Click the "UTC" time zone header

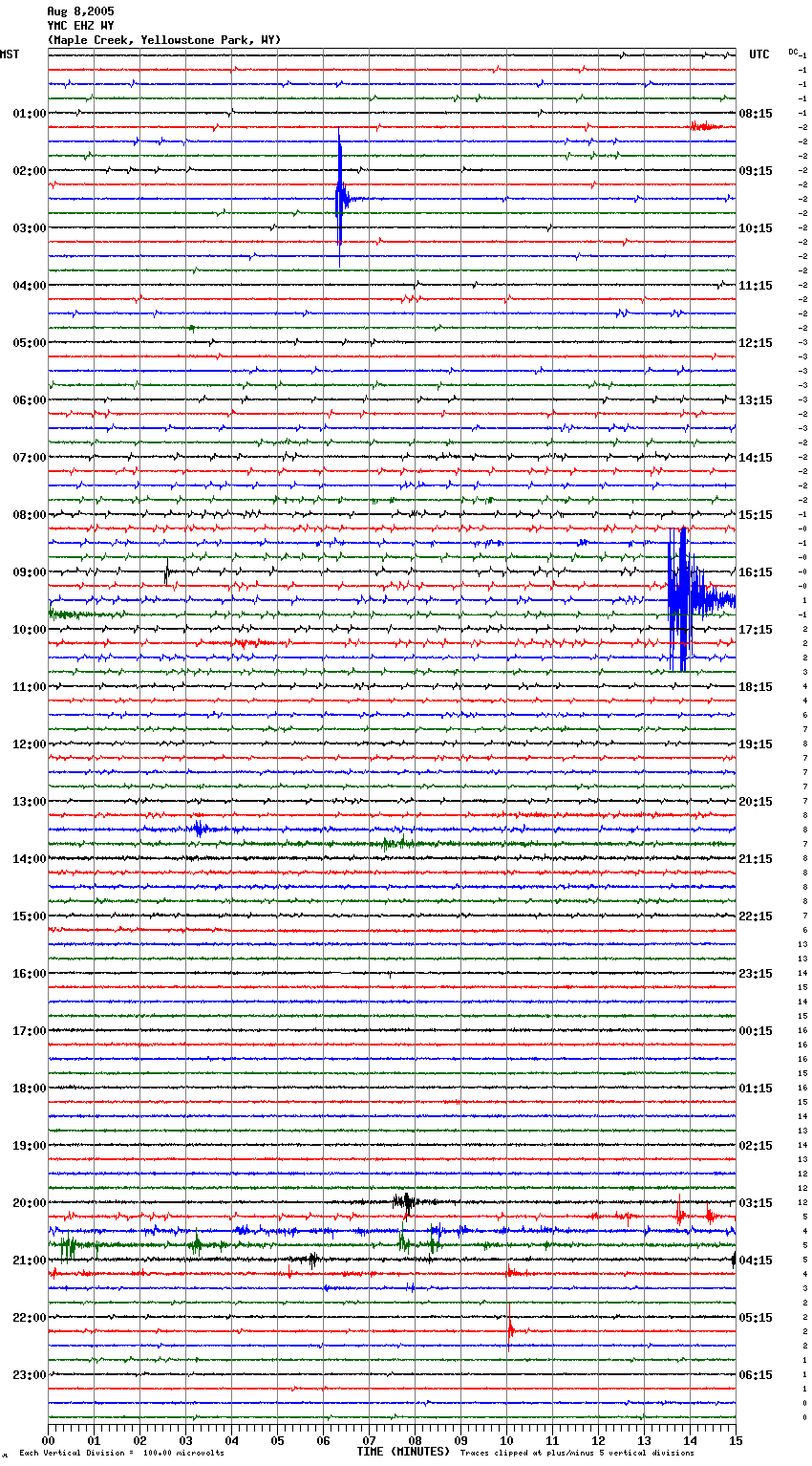point(759,54)
